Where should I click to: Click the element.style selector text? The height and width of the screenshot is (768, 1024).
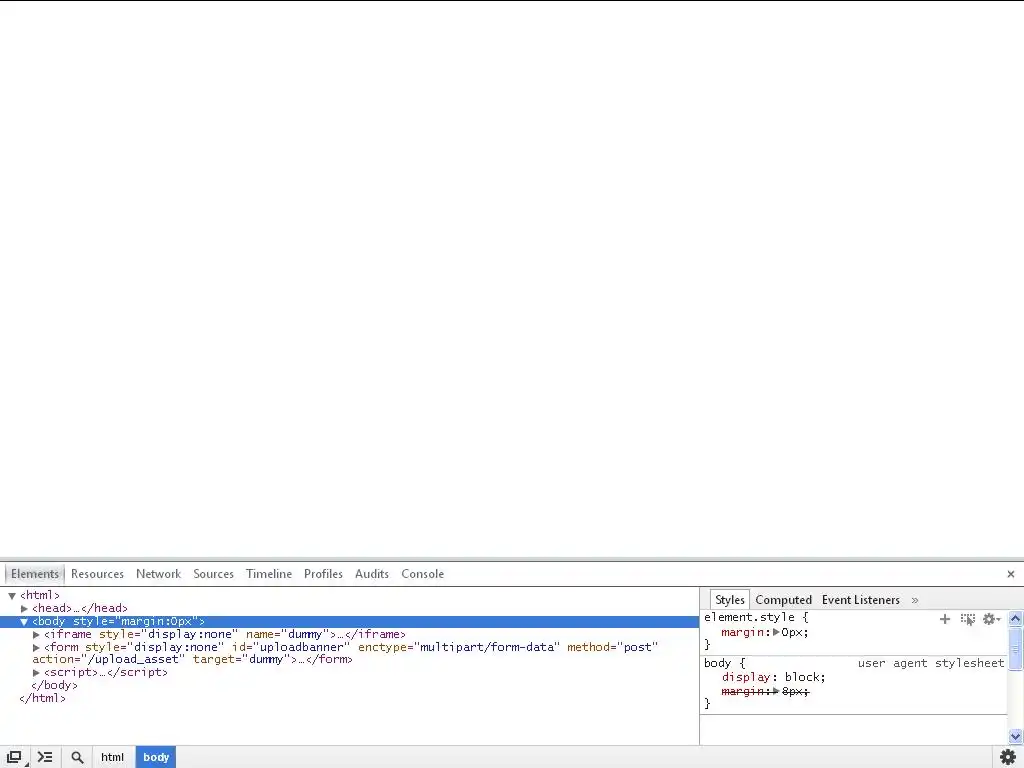pyautogui.click(x=749, y=617)
